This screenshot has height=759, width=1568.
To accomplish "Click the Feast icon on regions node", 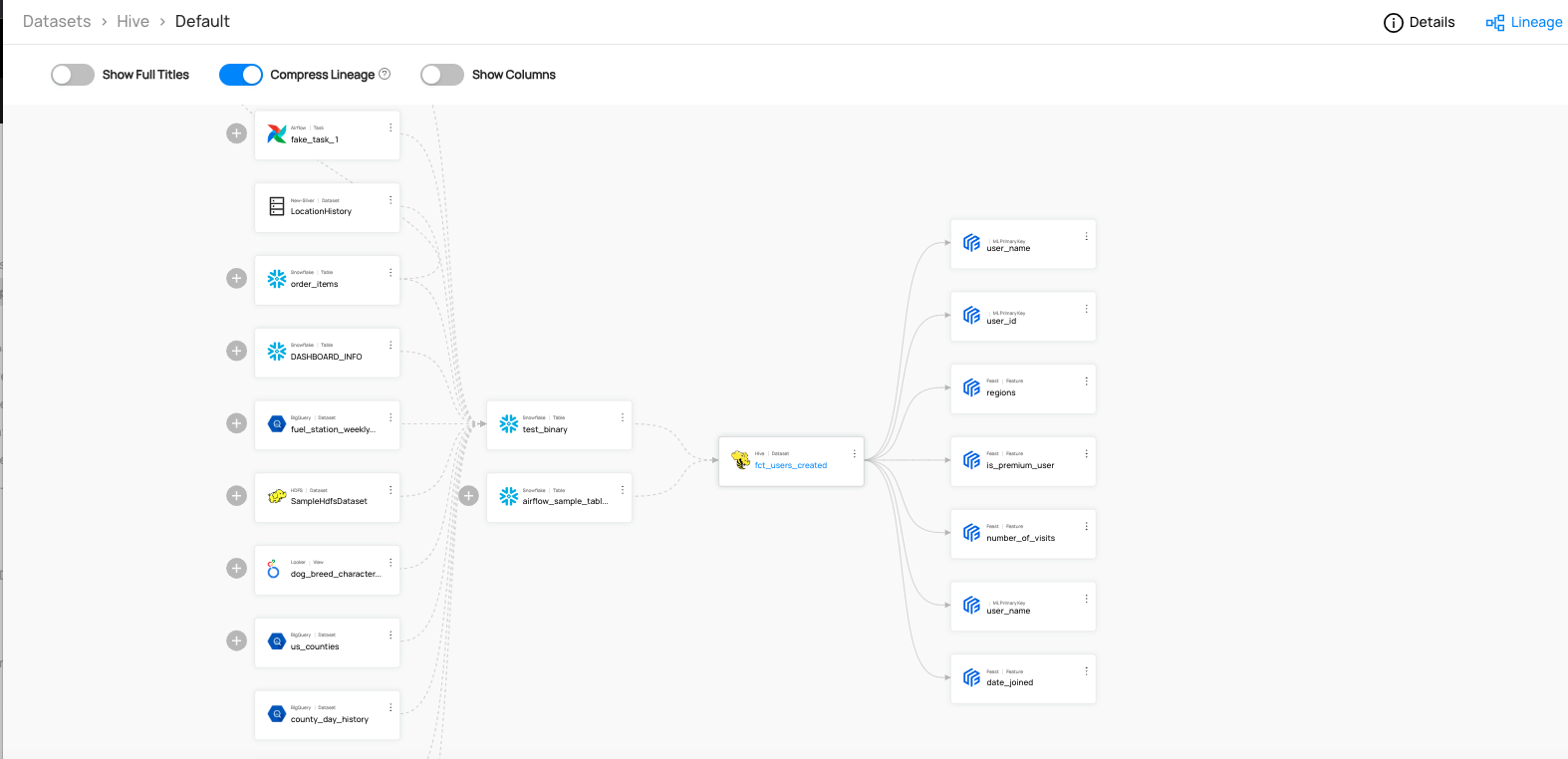I will 972,387.
